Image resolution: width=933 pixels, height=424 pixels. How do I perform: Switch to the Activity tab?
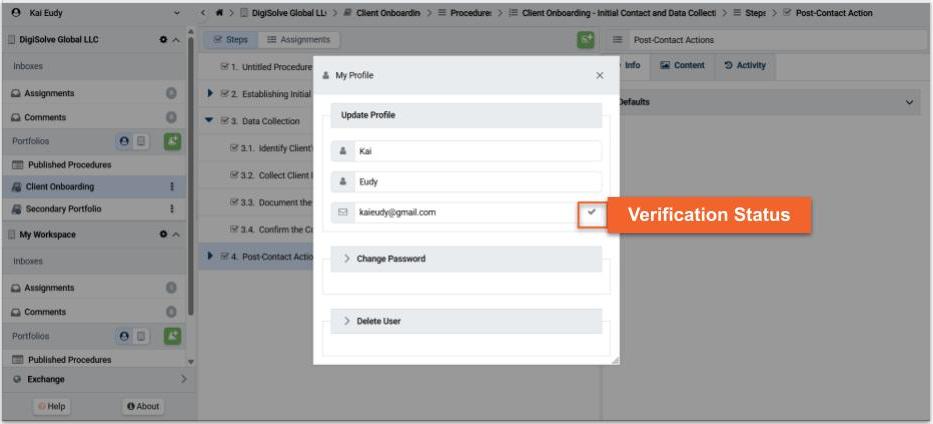click(744, 66)
